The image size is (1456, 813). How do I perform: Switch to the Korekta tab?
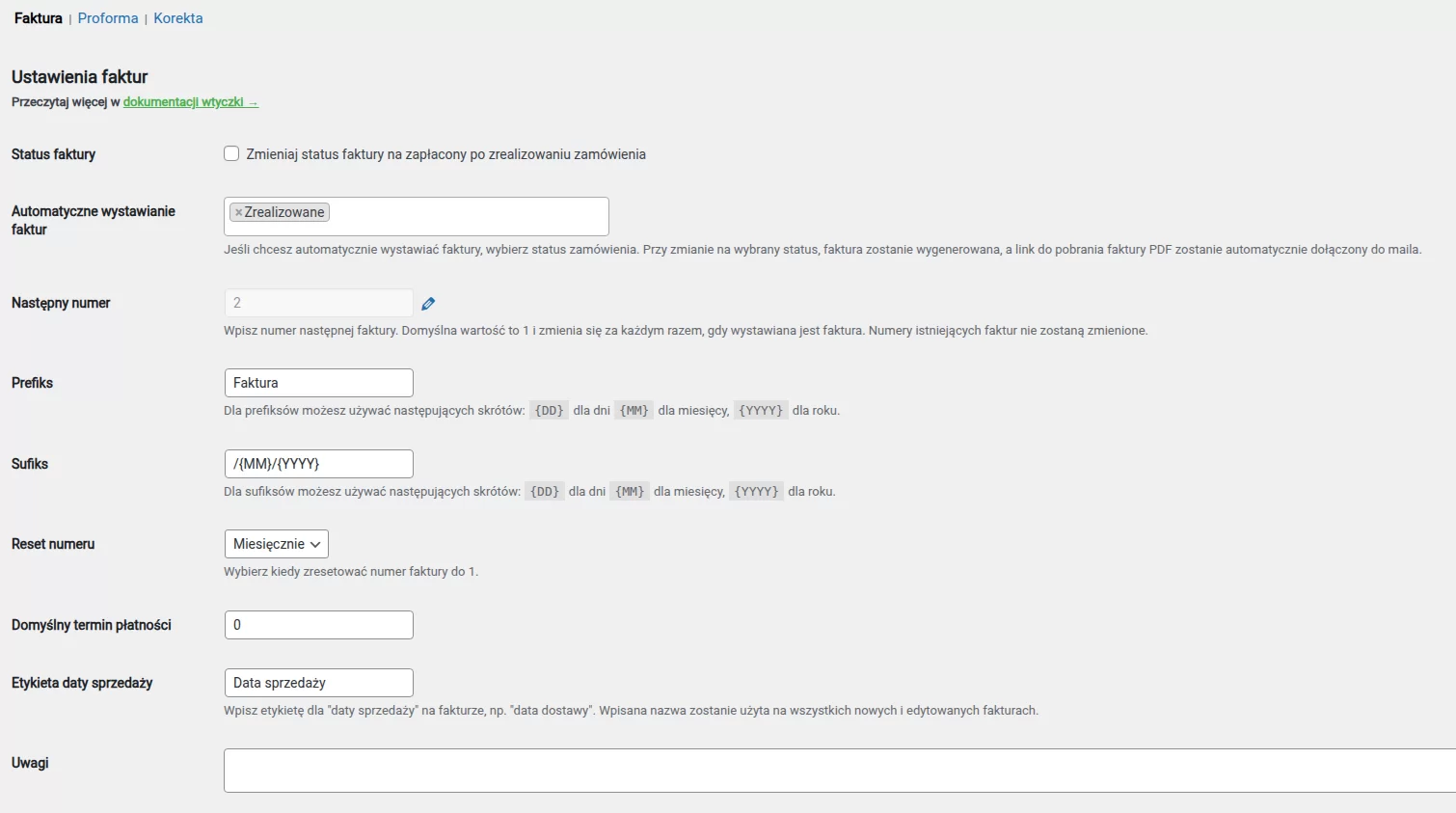178,18
